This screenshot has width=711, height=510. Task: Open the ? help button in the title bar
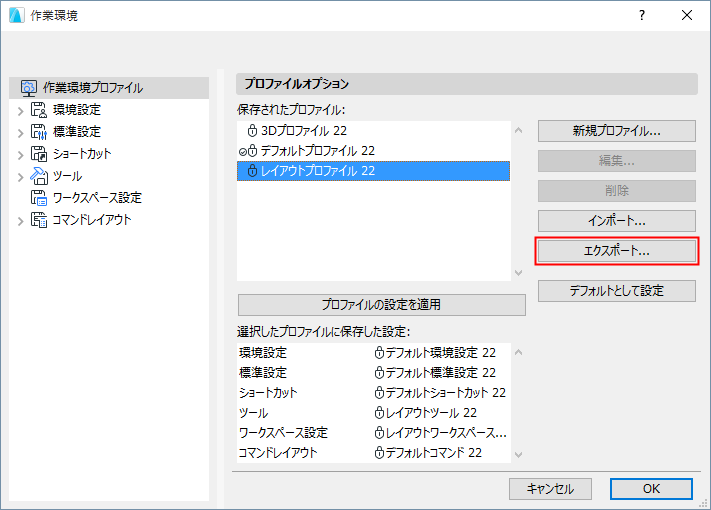(641, 16)
